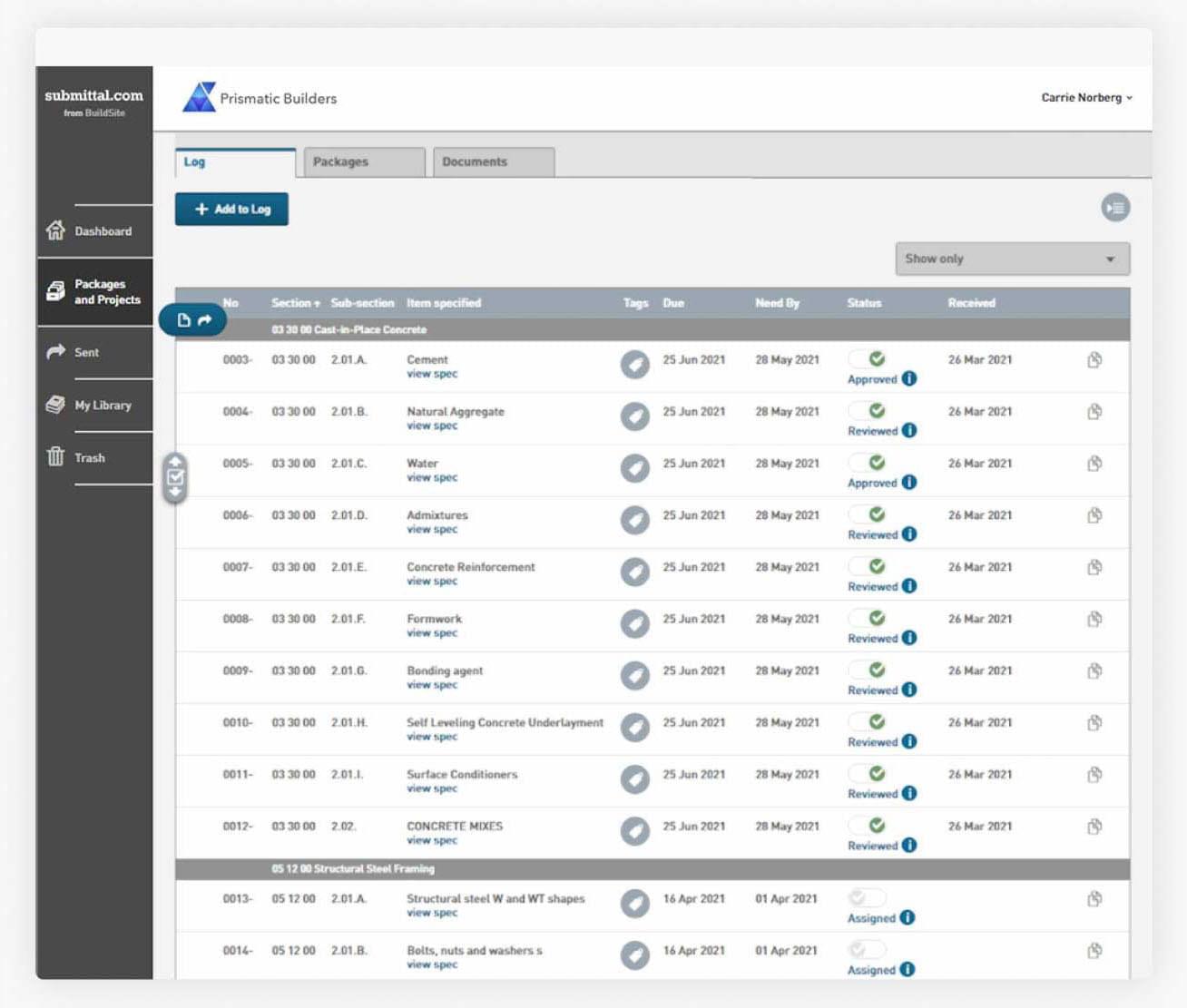This screenshot has width=1187, height=1008.
Task: Toggle the status switch for Admixtures row
Action: point(868,514)
